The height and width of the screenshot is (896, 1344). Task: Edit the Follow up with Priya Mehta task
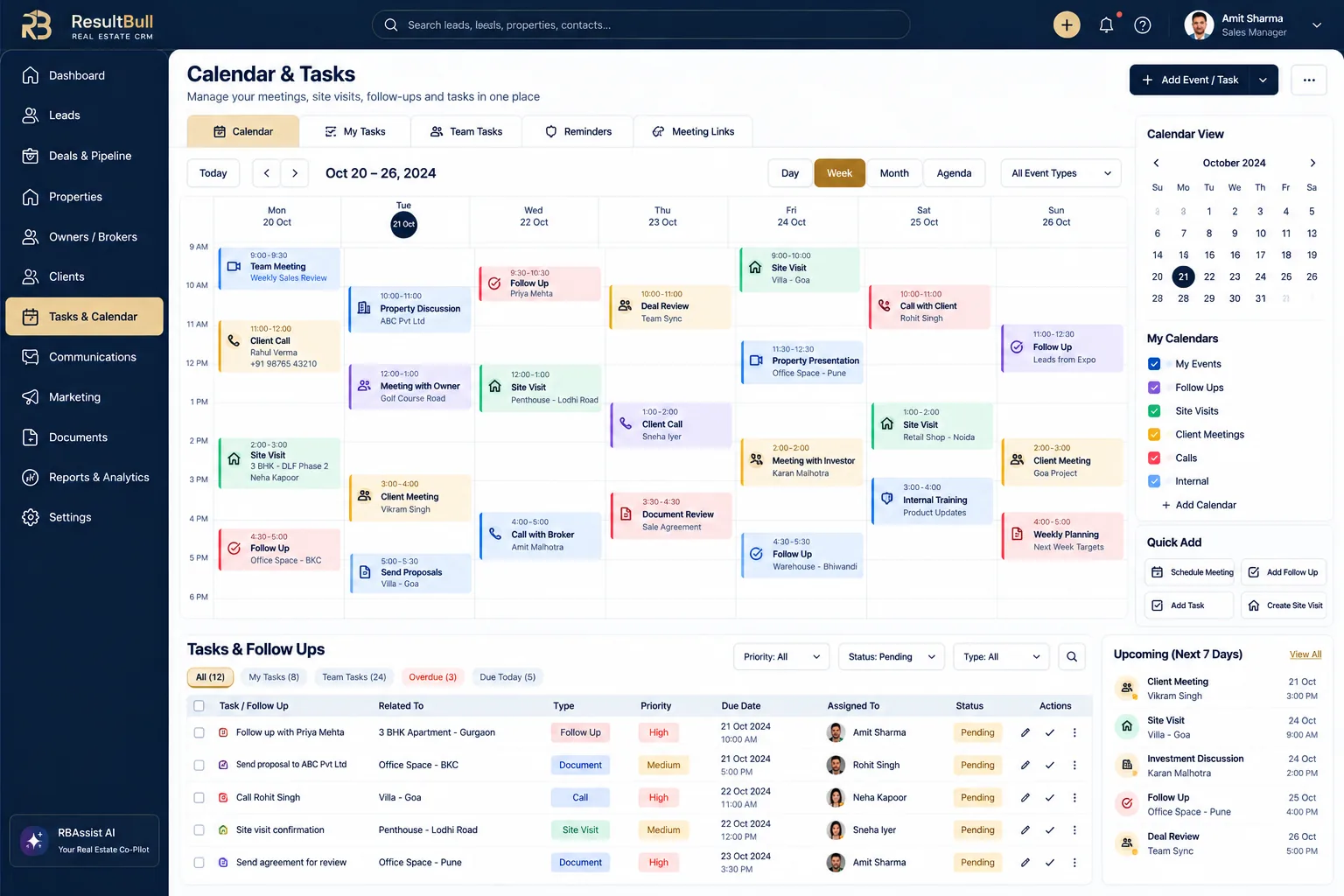pyautogui.click(x=1025, y=732)
